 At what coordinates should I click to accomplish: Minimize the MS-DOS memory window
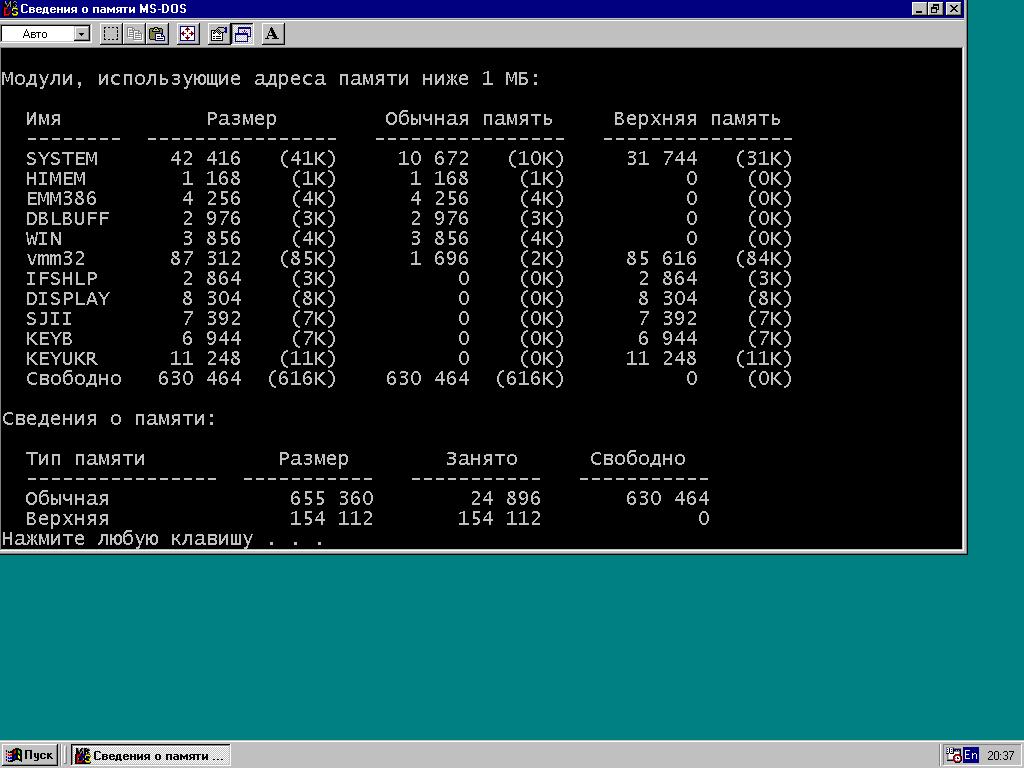[x=919, y=9]
